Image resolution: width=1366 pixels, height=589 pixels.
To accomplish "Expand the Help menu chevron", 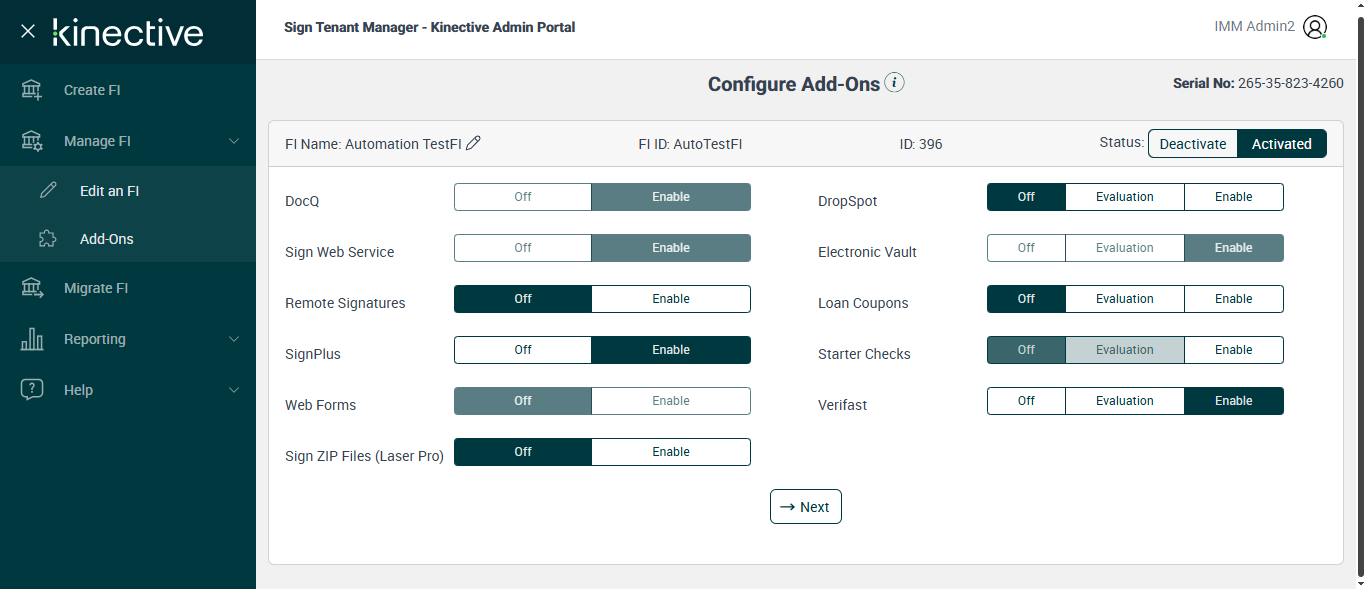I will coord(234,390).
